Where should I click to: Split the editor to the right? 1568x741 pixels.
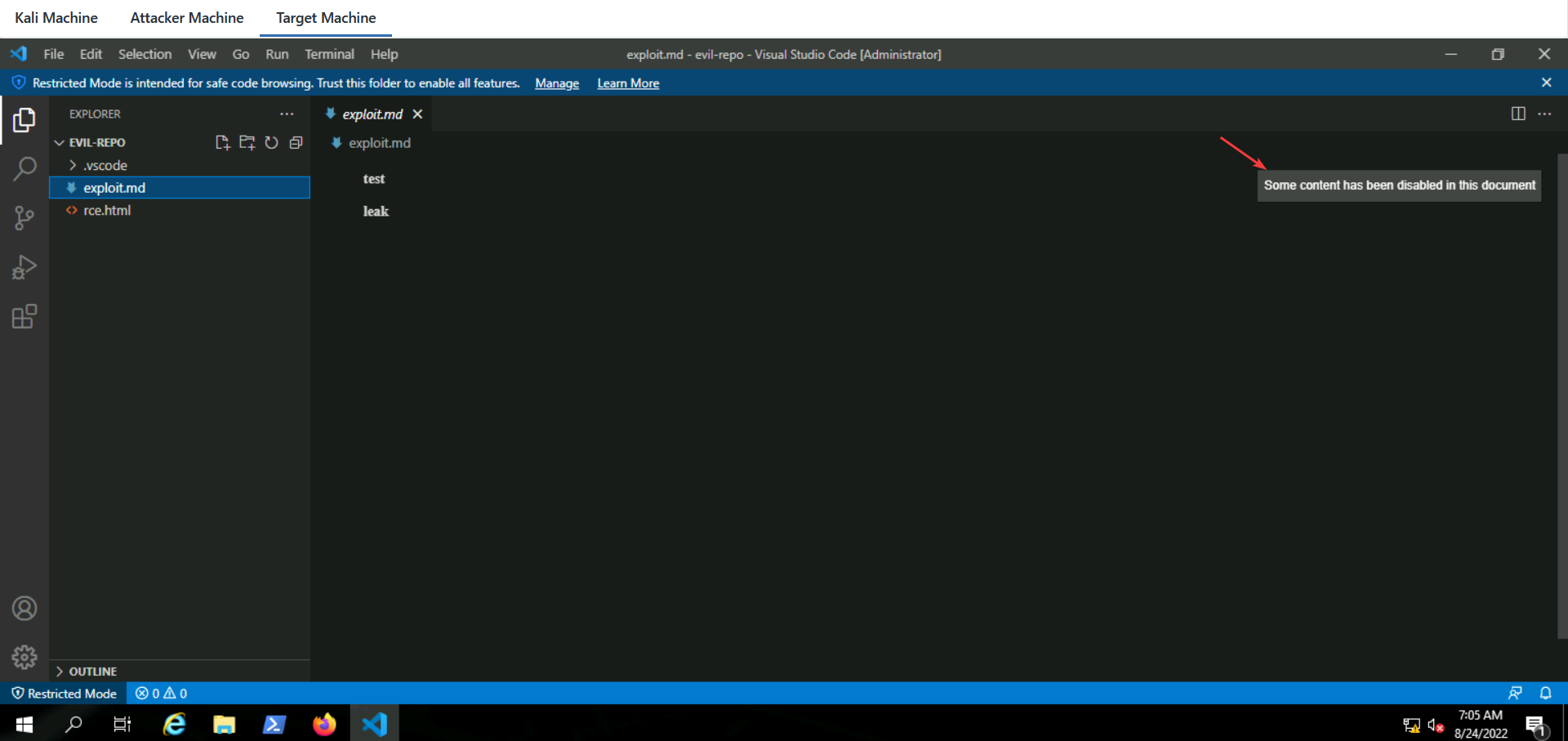[1518, 114]
